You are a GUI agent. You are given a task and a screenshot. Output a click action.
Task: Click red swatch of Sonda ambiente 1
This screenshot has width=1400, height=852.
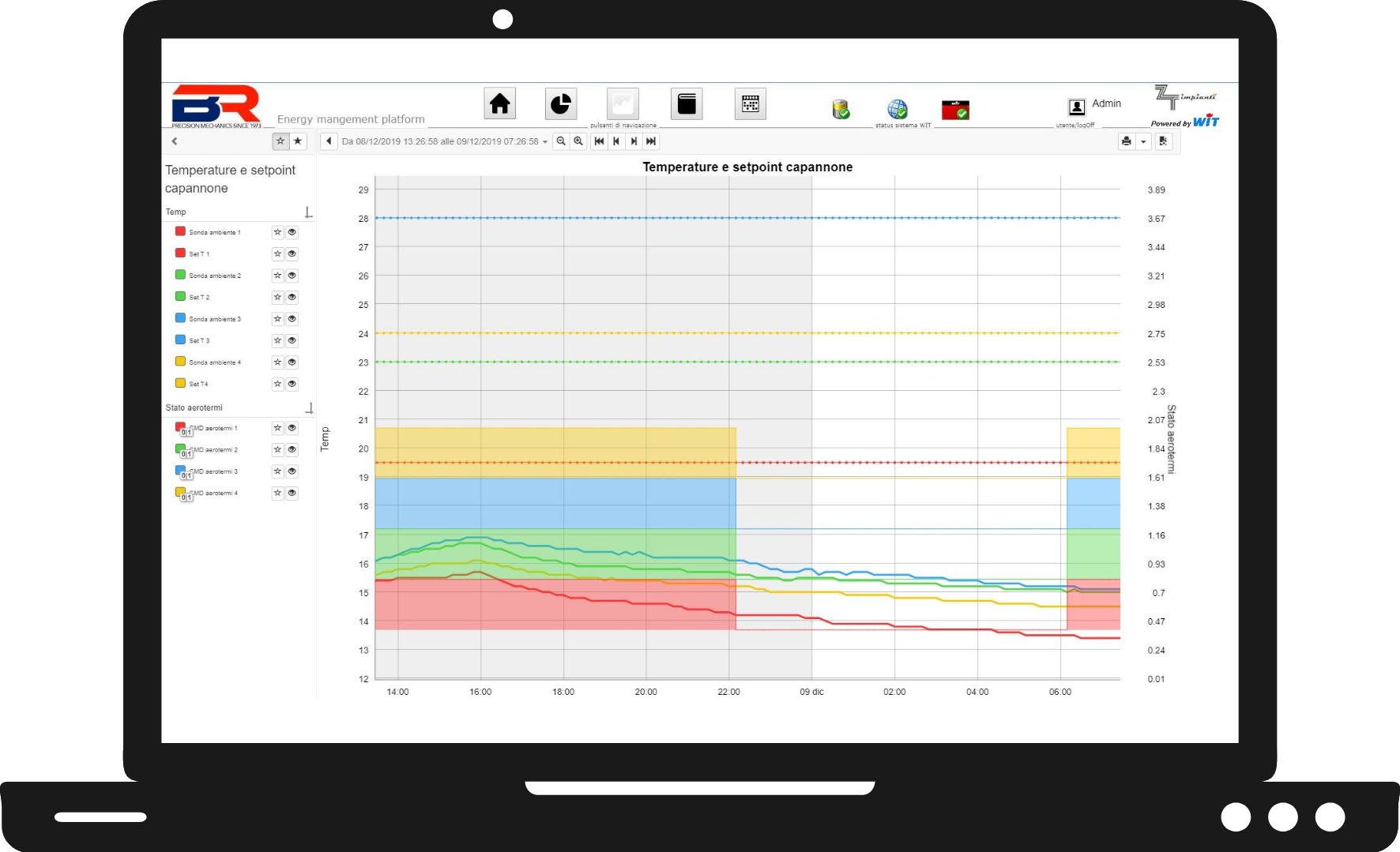[180, 231]
